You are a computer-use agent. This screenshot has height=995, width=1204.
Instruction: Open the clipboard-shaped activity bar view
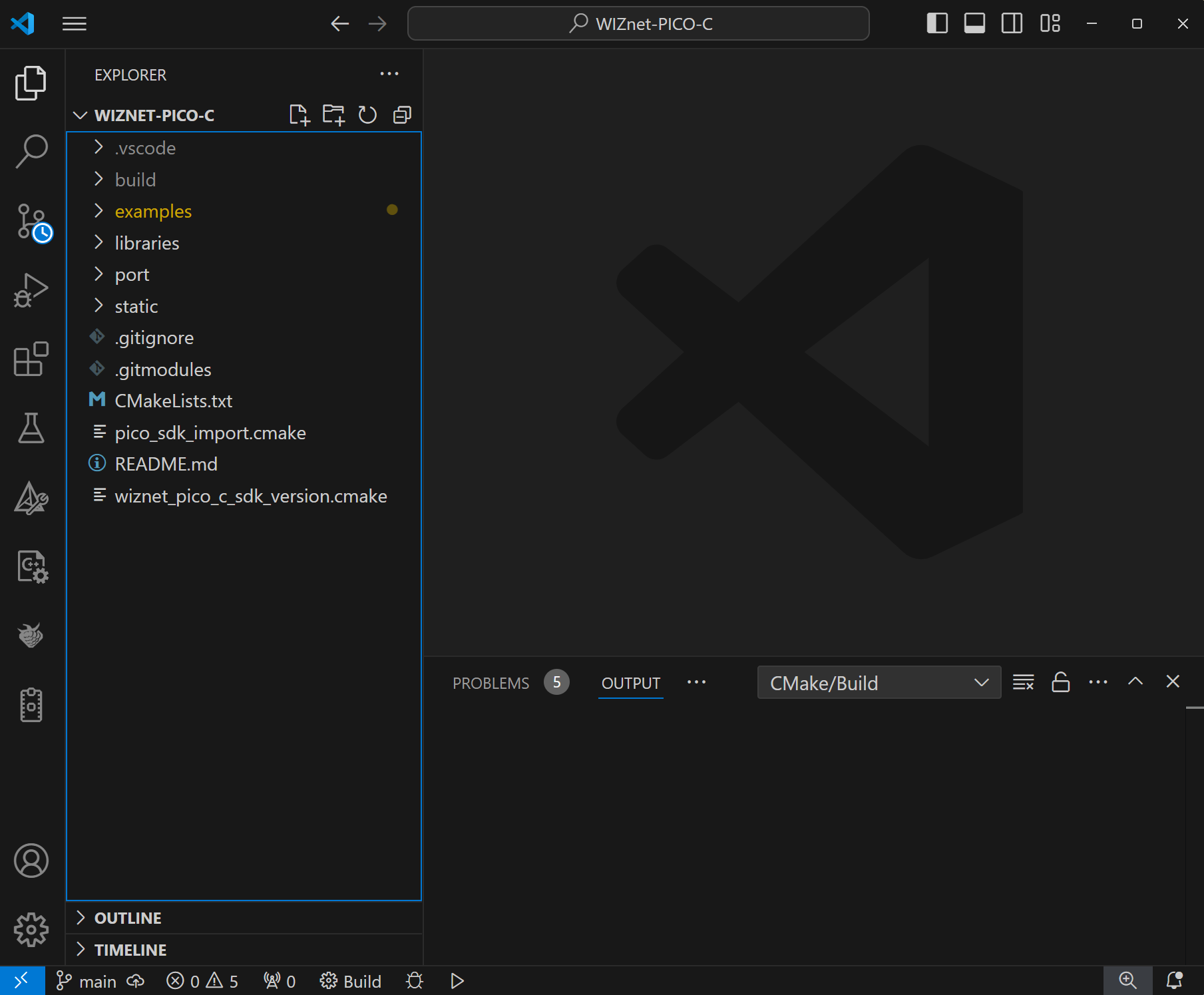coord(31,705)
